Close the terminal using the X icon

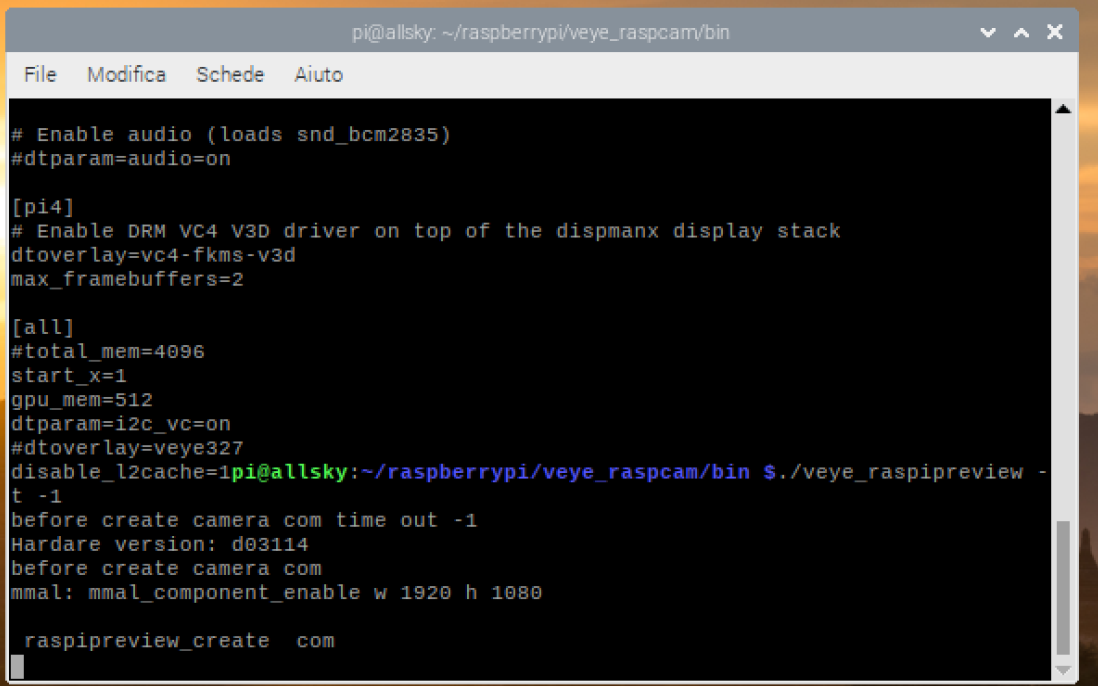point(1054,33)
